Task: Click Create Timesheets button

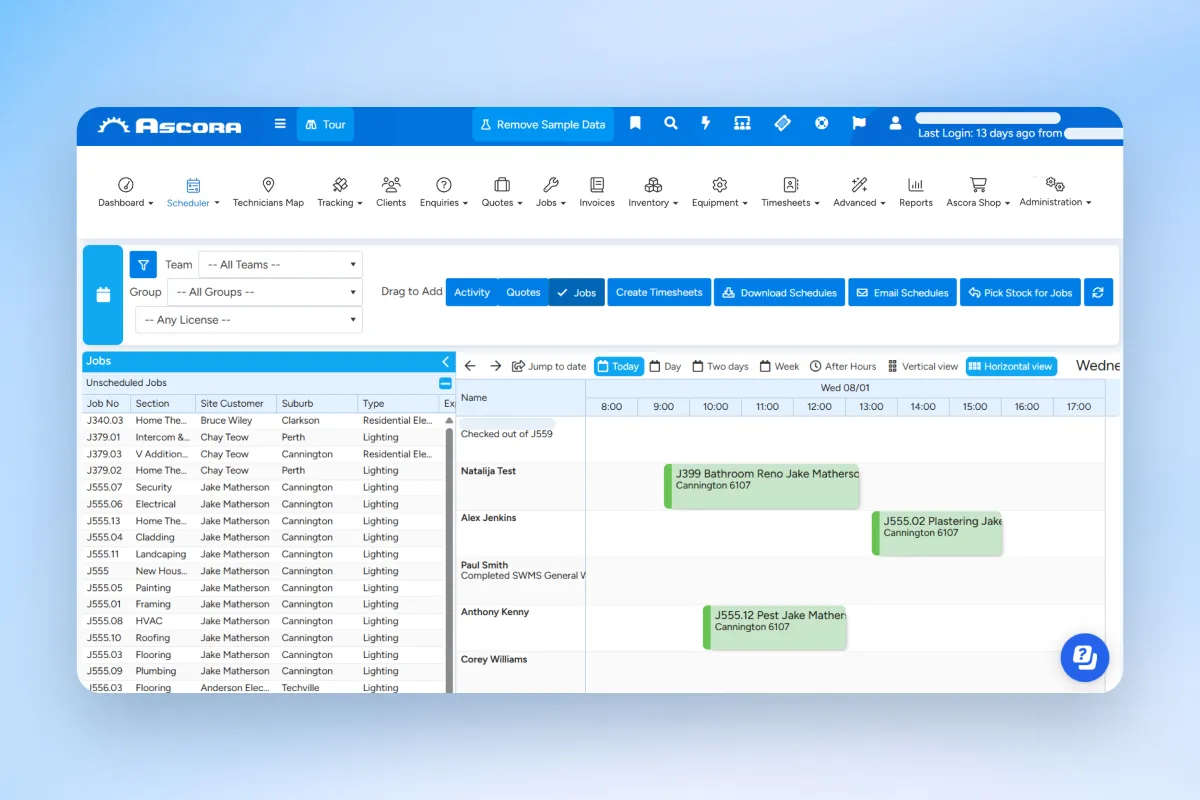Action: [659, 292]
